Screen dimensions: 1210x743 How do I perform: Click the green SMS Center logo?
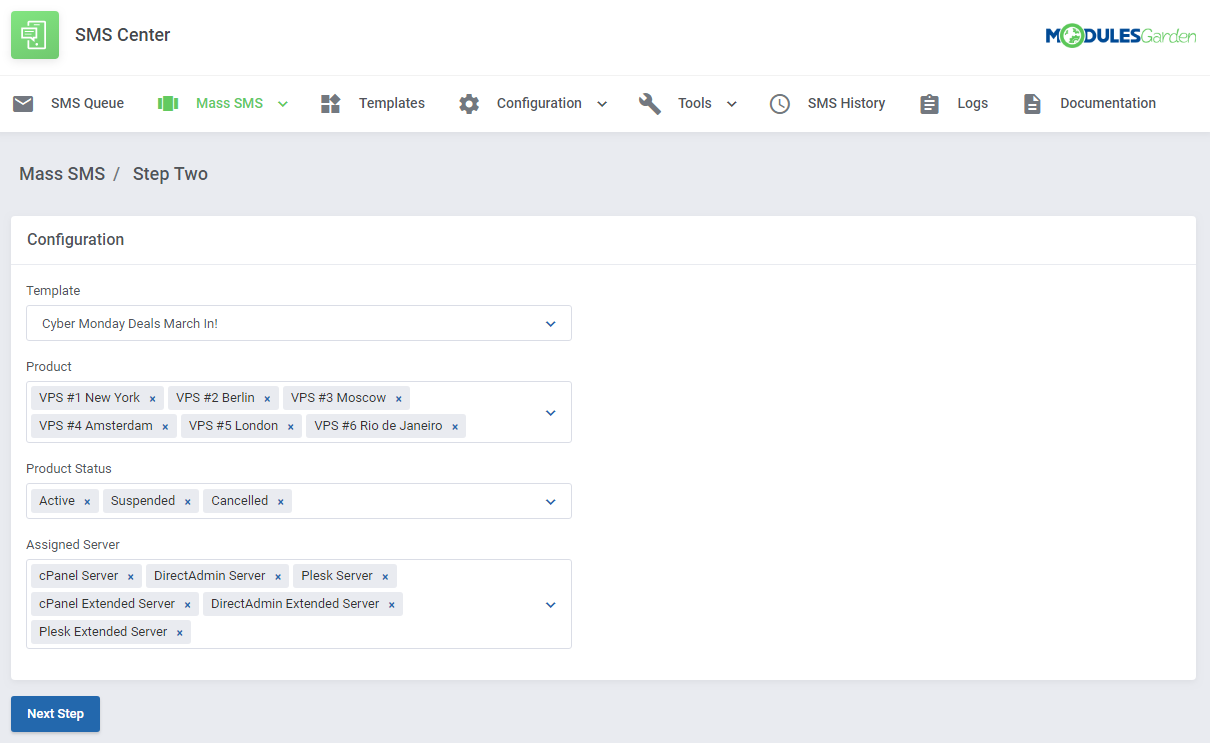click(34, 35)
